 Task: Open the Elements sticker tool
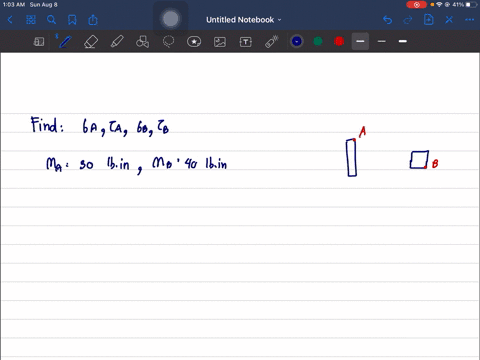(194, 42)
